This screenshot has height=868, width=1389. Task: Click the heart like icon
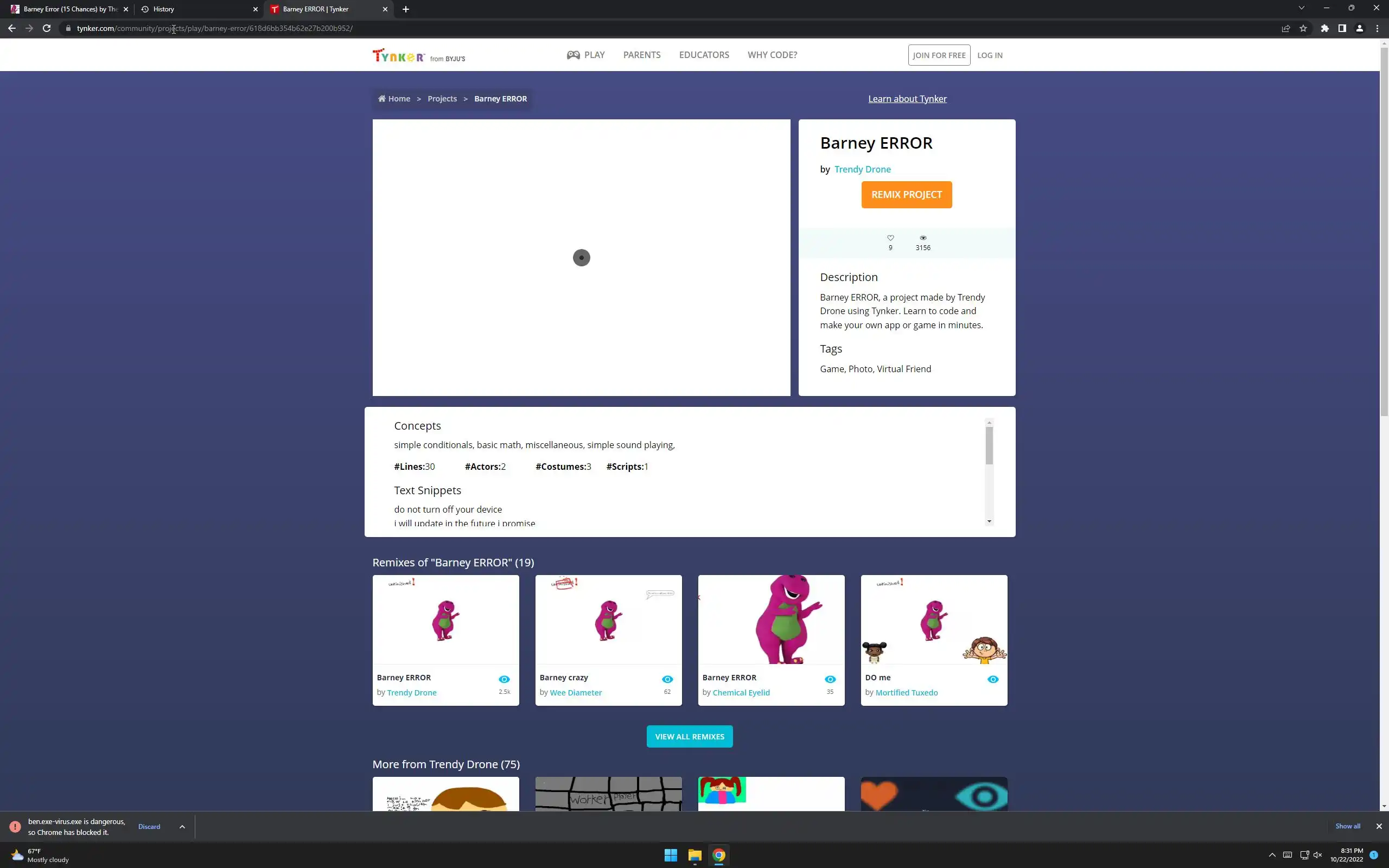[x=890, y=238]
